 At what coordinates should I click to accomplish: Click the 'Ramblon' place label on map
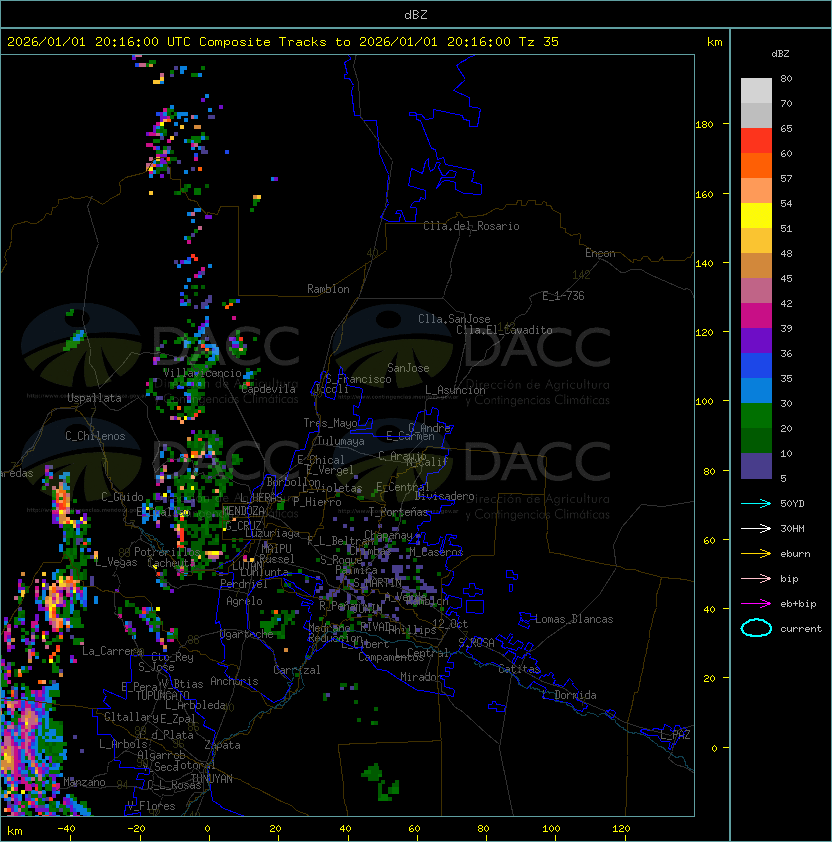pyautogui.click(x=328, y=289)
